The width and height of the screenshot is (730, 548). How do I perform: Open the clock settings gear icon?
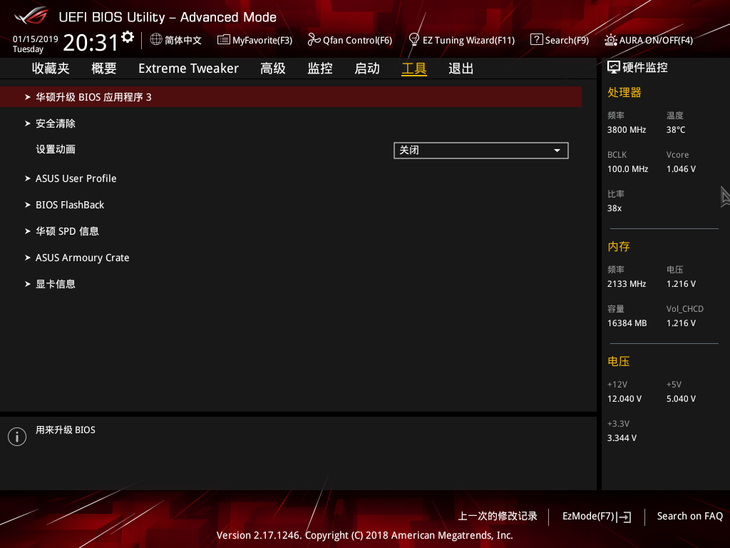click(128, 37)
